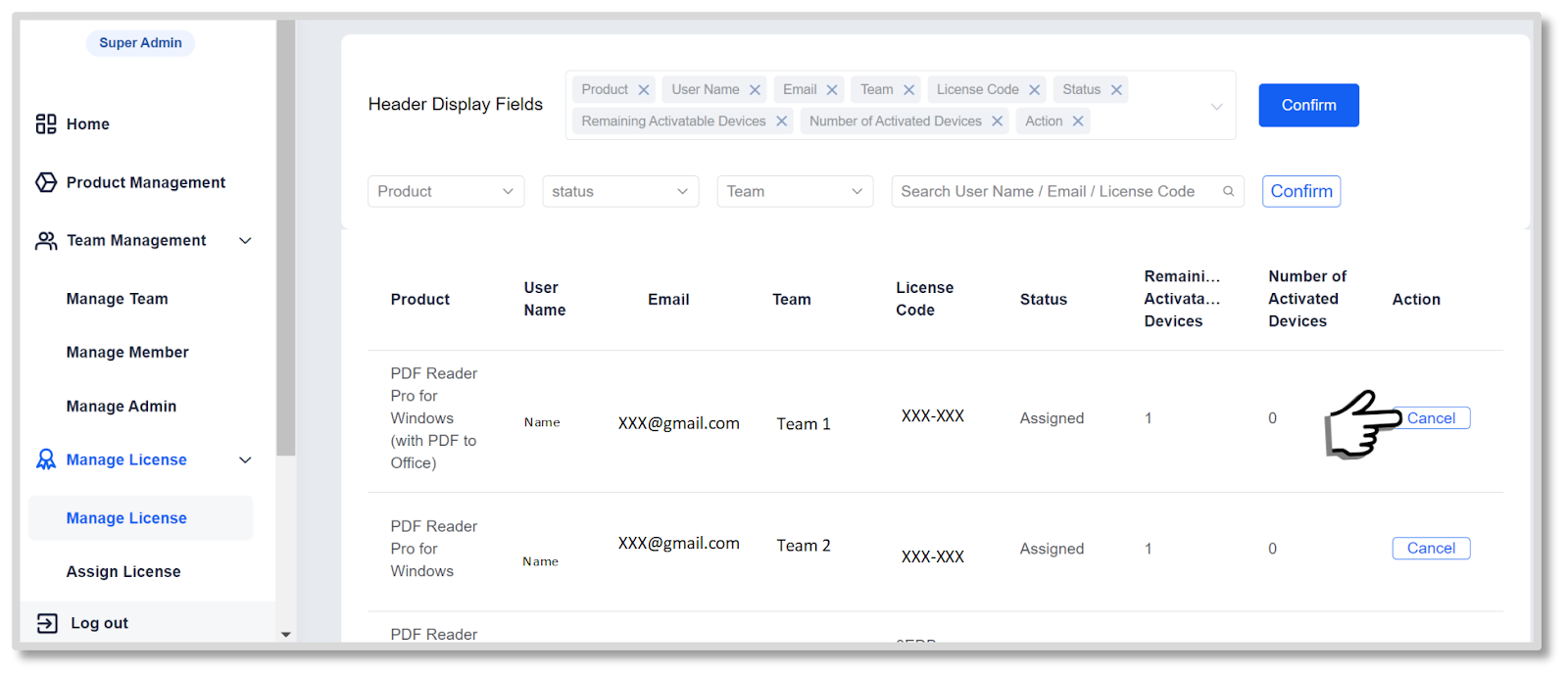
Task: Click the Log out arrow icon
Action: click(47, 623)
